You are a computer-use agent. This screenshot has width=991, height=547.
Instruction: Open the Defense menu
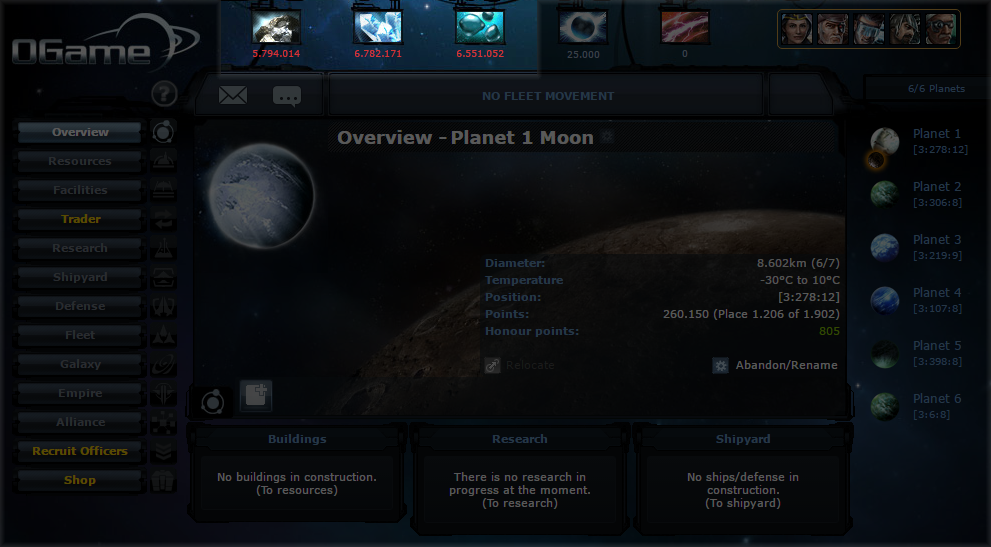pos(80,306)
